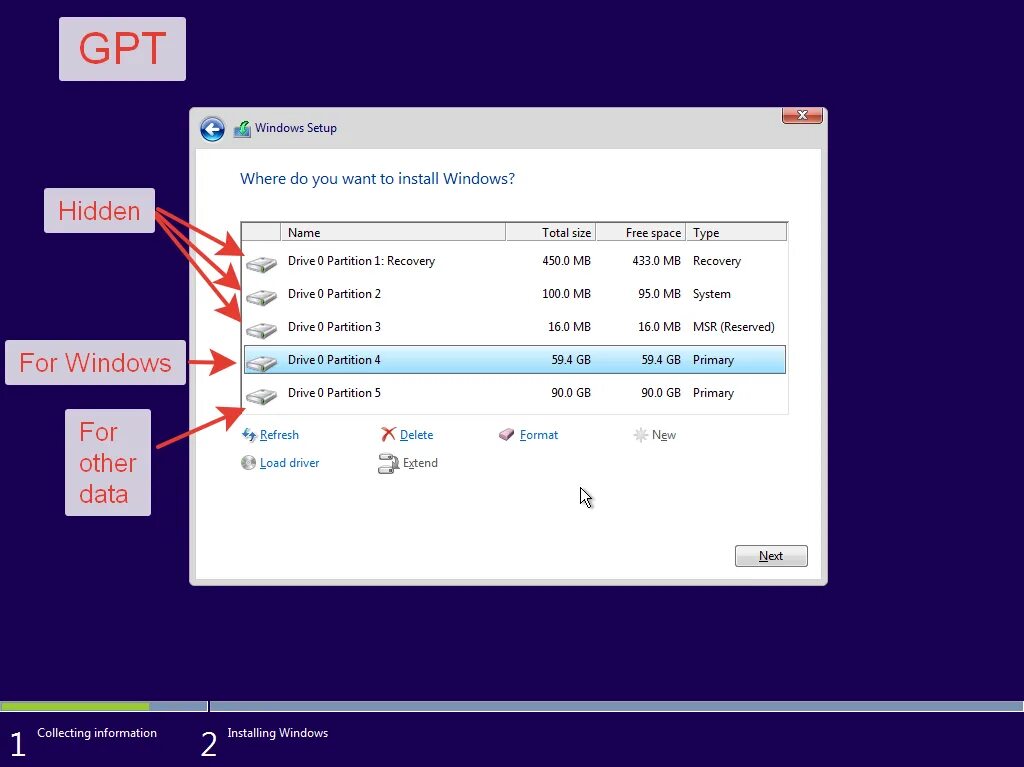Select Drive 0 Partition 1: Recovery
1024x767 pixels.
click(515, 261)
